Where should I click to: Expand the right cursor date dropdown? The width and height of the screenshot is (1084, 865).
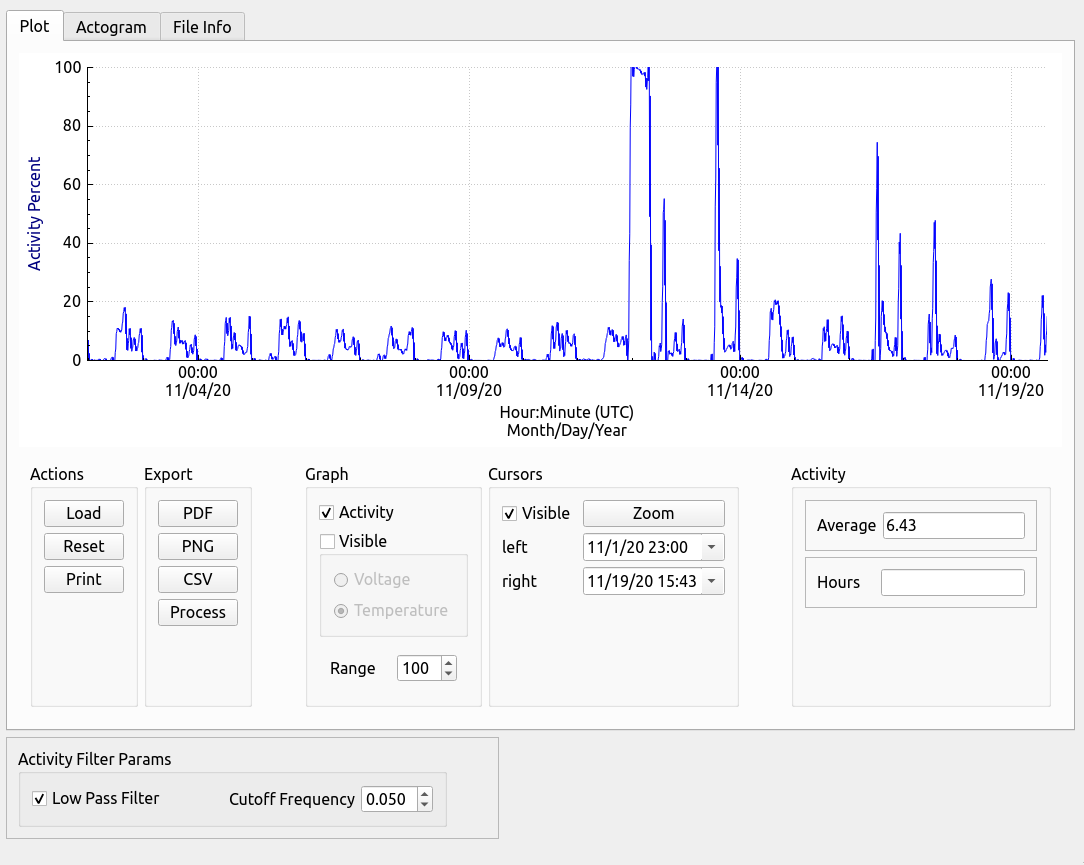[712, 581]
